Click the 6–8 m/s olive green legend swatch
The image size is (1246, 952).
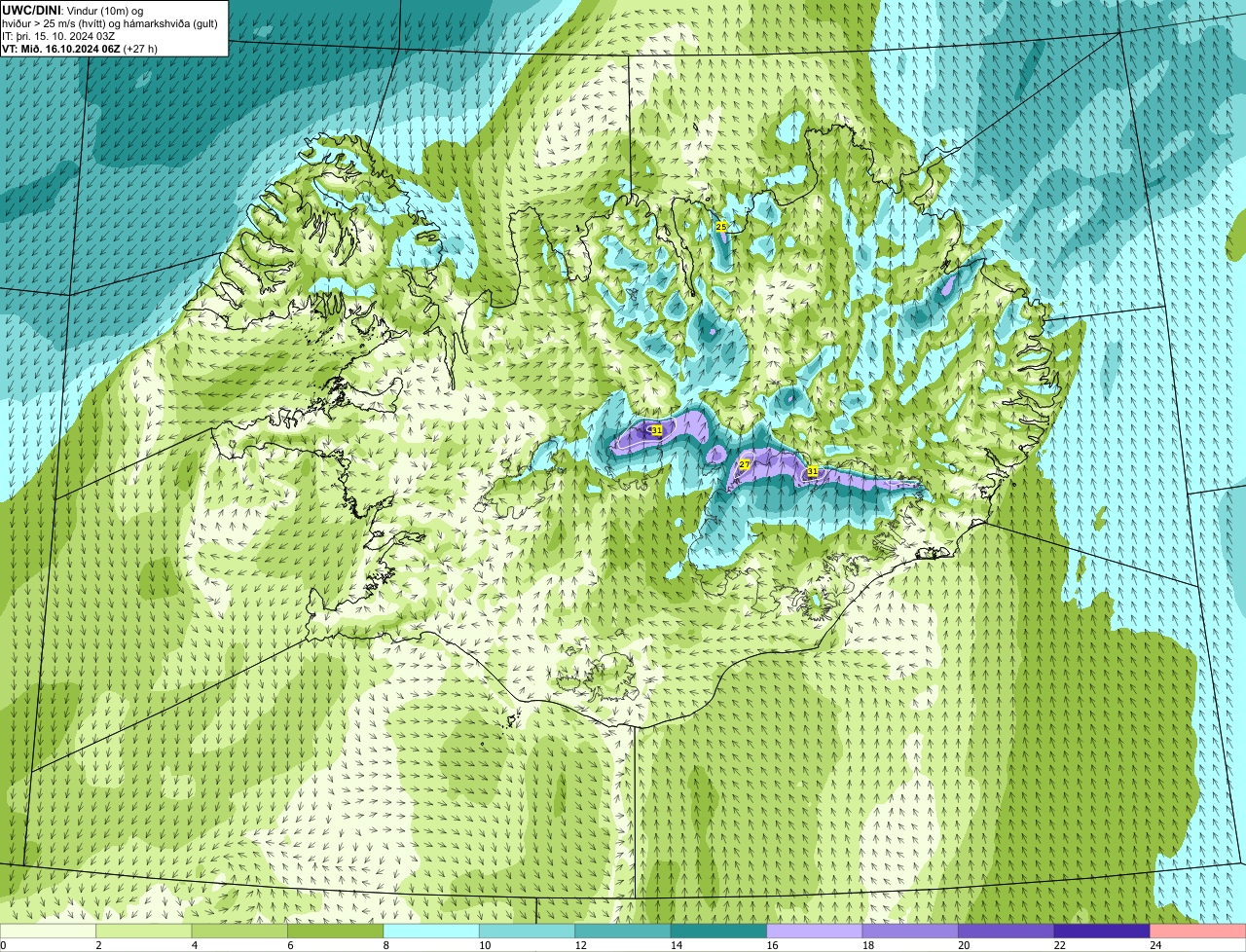(336, 931)
